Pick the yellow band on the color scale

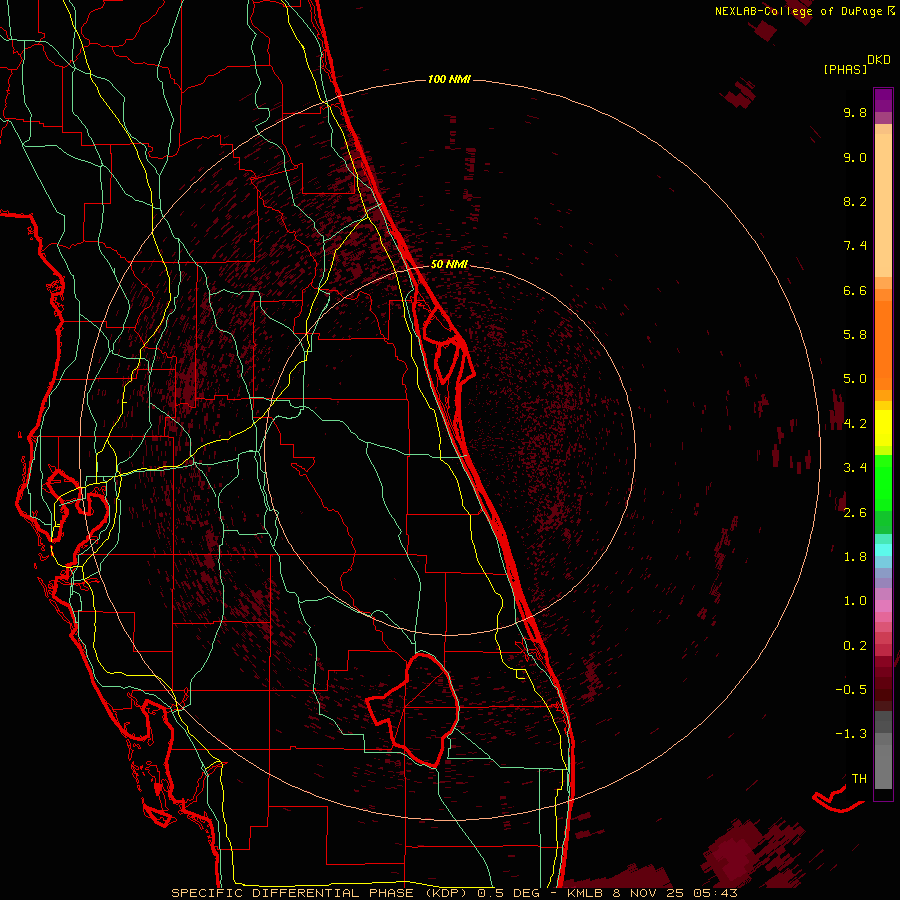pyautogui.click(x=883, y=428)
